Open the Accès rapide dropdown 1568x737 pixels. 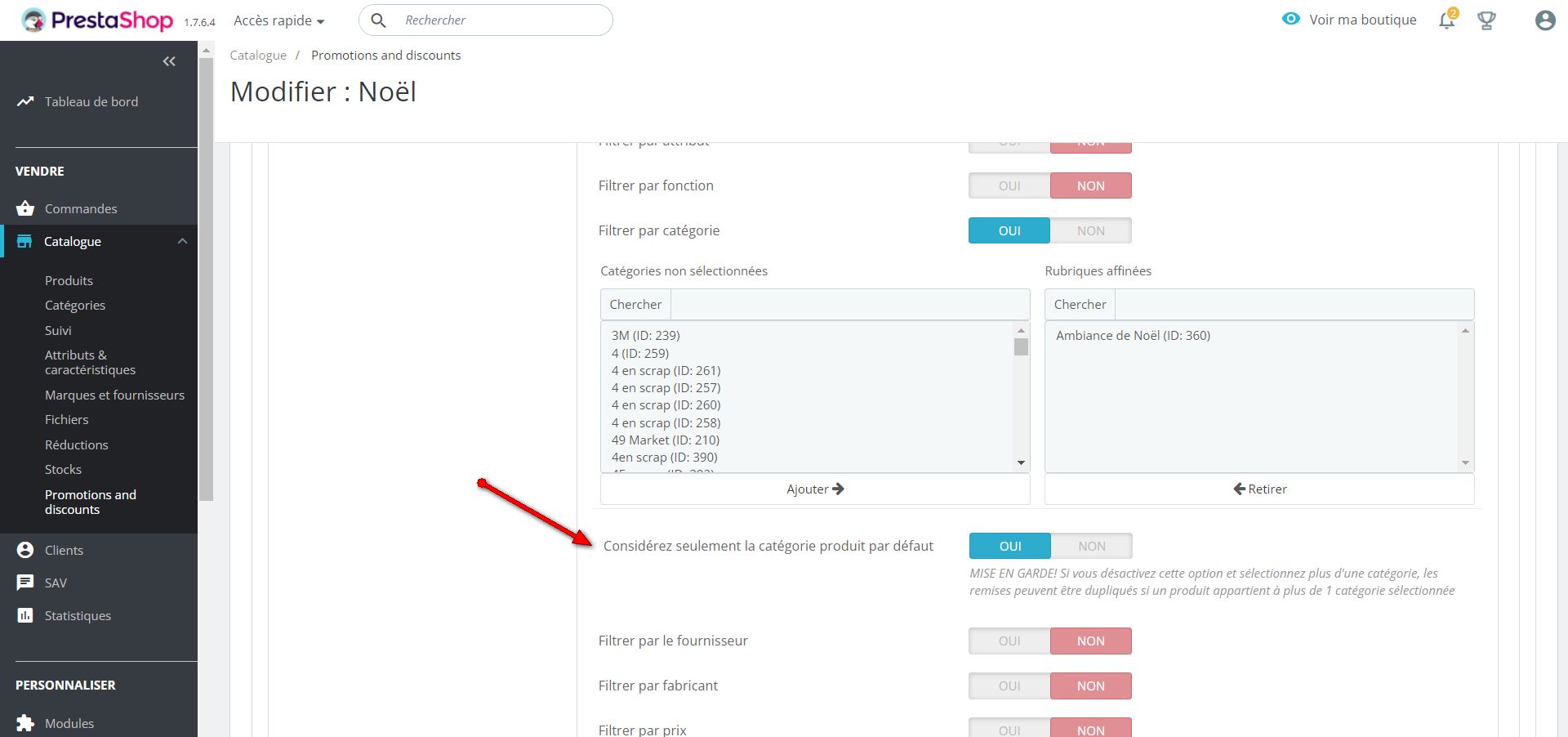tap(278, 20)
